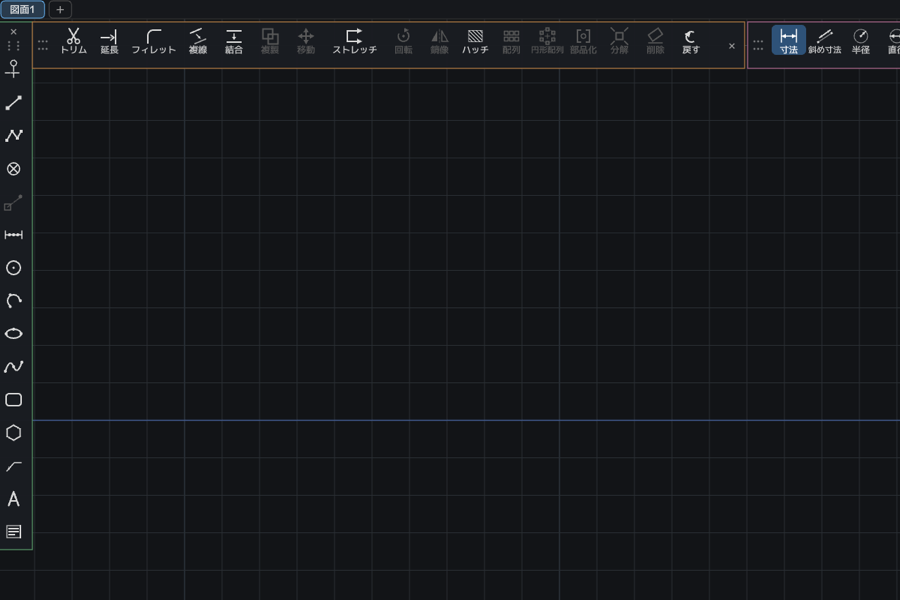
Task: Click the edit toolbar's drag handle dots
Action: [42, 45]
